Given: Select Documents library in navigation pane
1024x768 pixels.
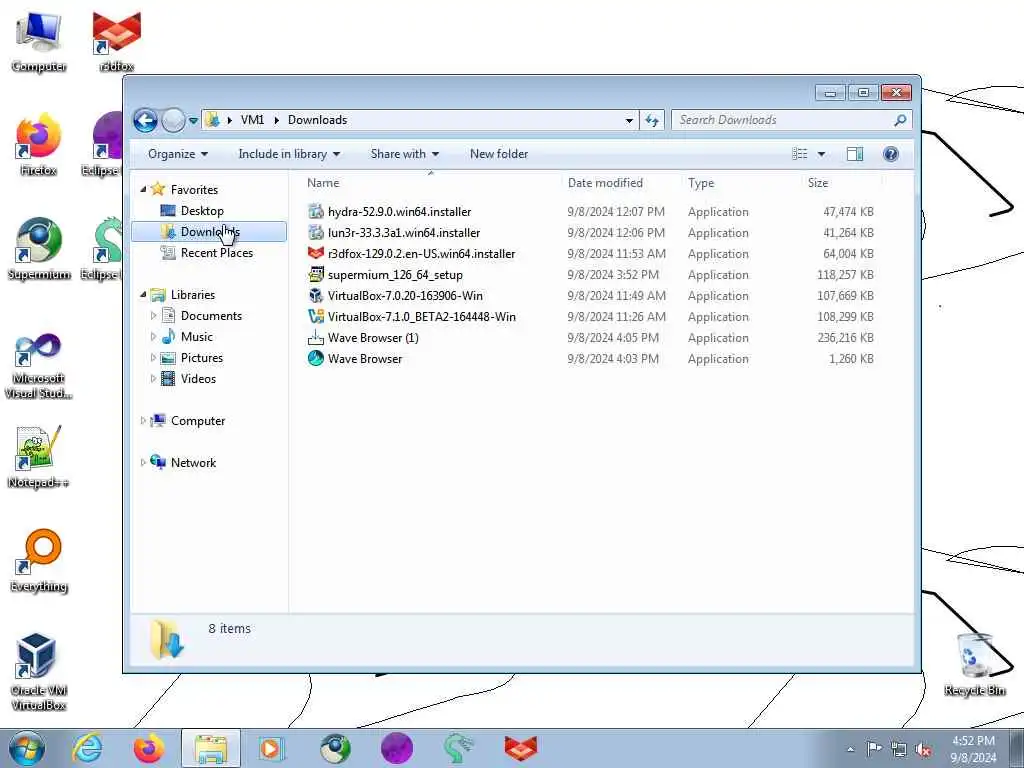Looking at the screenshot, I should 211,316.
